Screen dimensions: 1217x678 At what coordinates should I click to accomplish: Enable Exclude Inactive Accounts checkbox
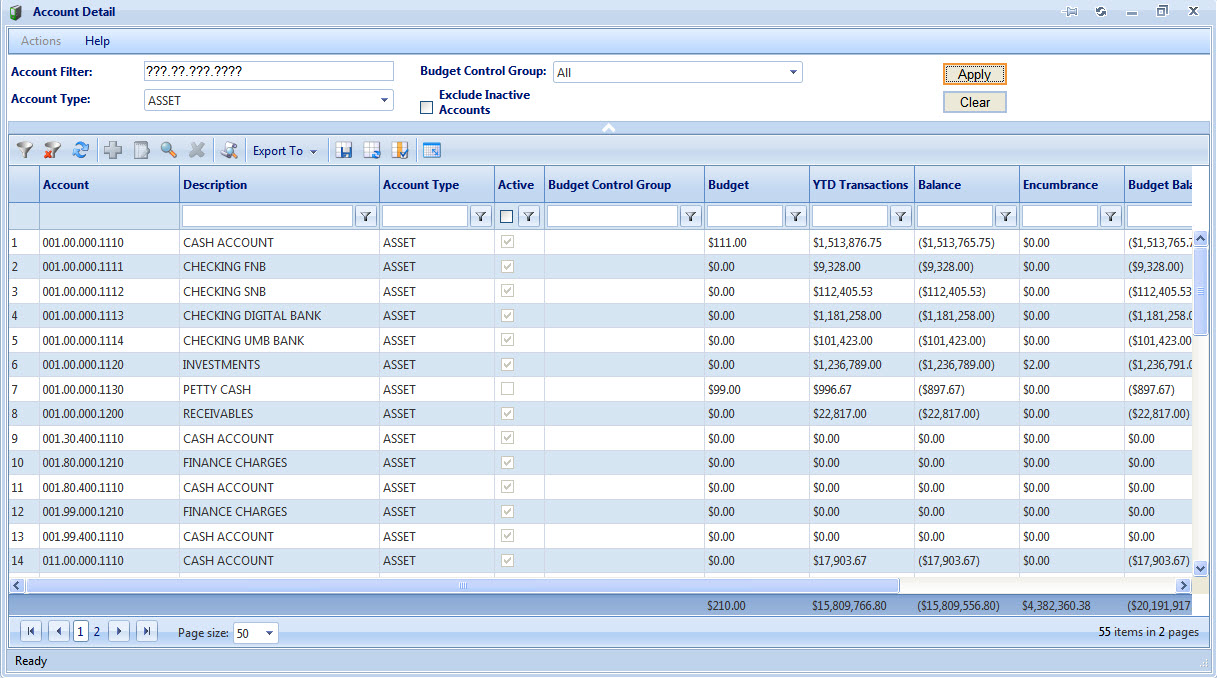tap(427, 108)
